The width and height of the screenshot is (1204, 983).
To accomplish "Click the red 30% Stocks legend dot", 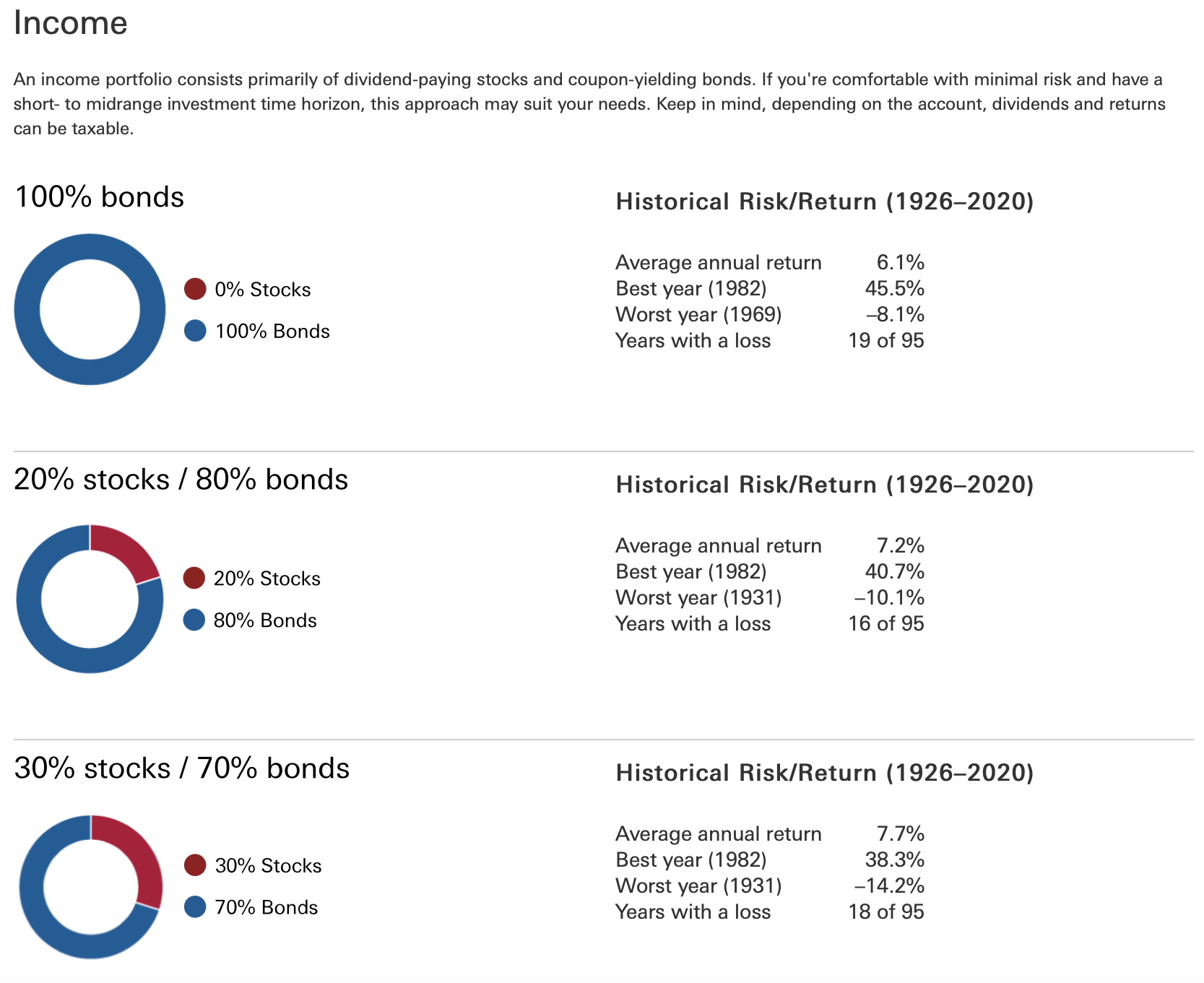I will coord(195,865).
